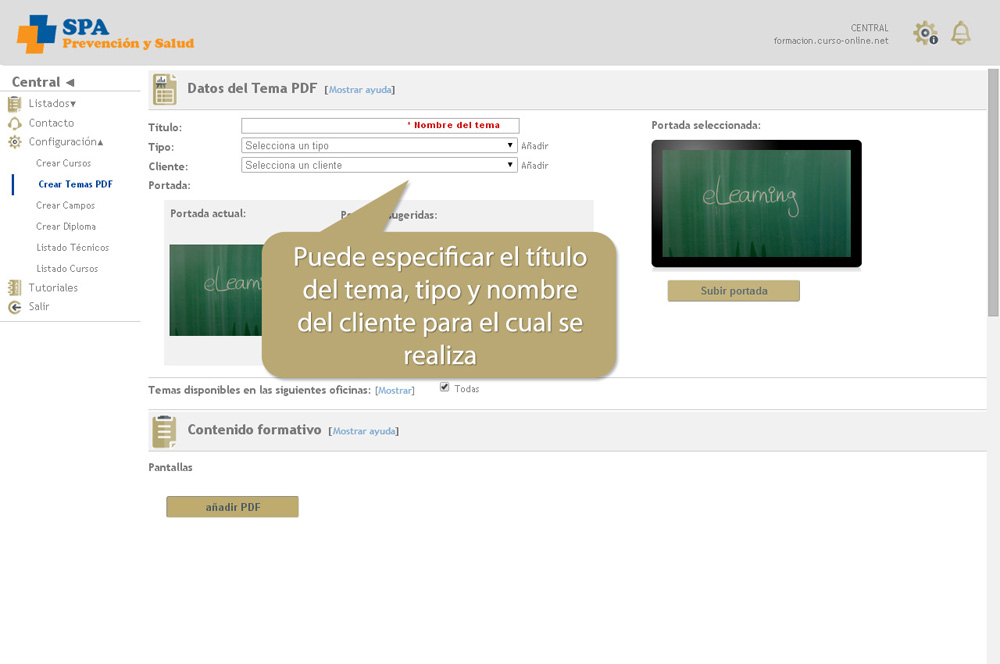Click the SPA Prevención y Salud logo

pyautogui.click(x=106, y=34)
